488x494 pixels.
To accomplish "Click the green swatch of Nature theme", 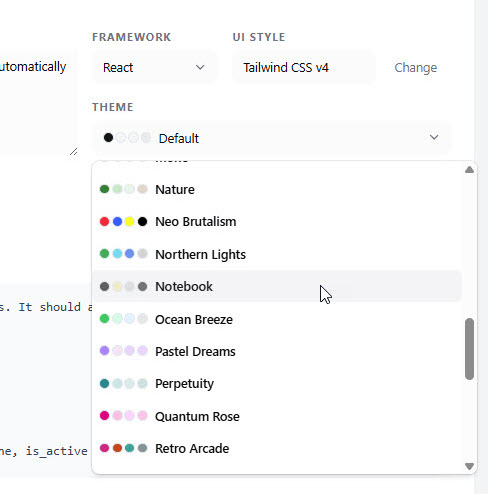I will pos(104,189).
